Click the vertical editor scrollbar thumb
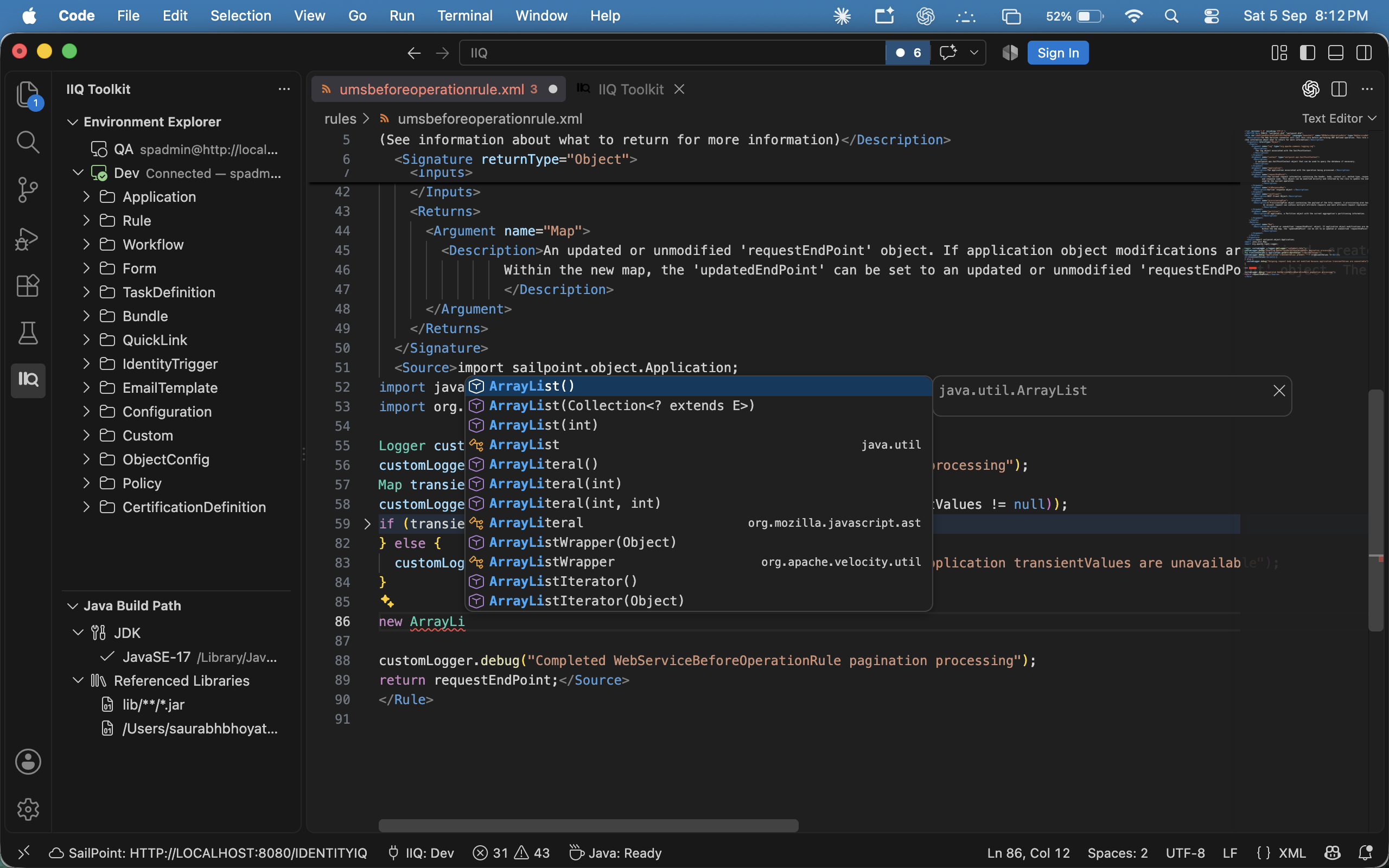1389x868 pixels. tap(1375, 510)
